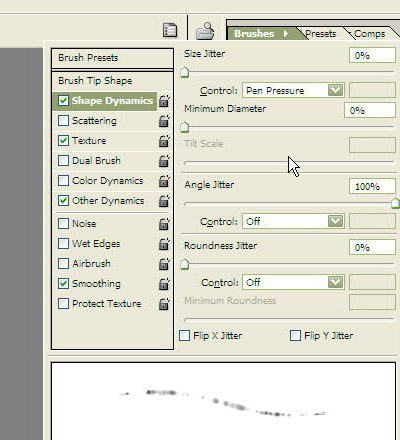Toggle lock icon beside Other Dynamics

coord(164,201)
